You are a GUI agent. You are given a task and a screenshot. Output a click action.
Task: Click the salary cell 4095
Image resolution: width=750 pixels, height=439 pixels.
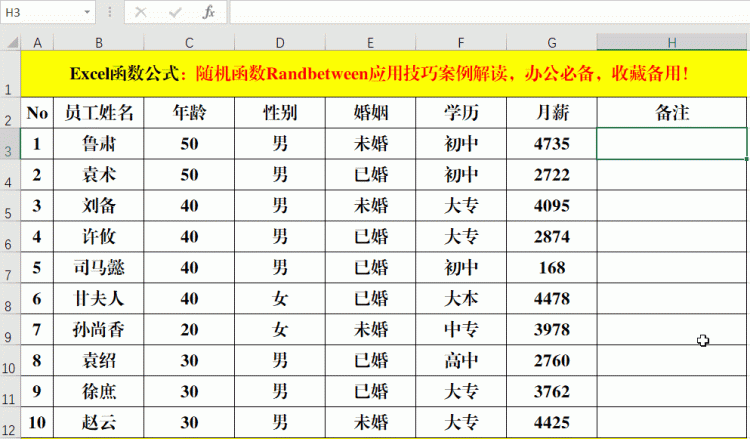[551, 205]
